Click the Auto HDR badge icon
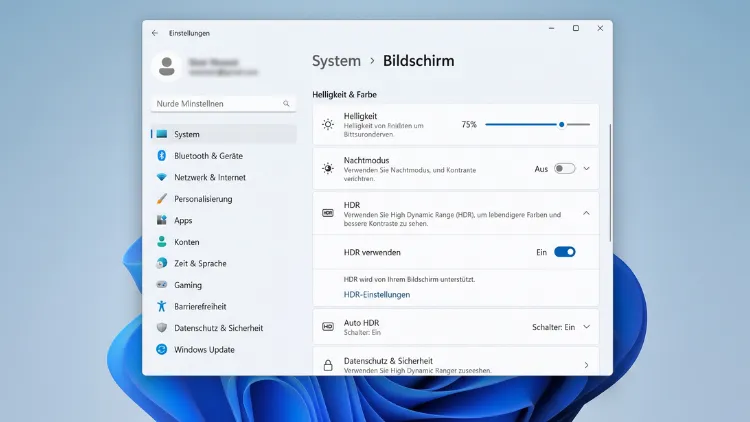The width and height of the screenshot is (750, 422). [x=328, y=327]
